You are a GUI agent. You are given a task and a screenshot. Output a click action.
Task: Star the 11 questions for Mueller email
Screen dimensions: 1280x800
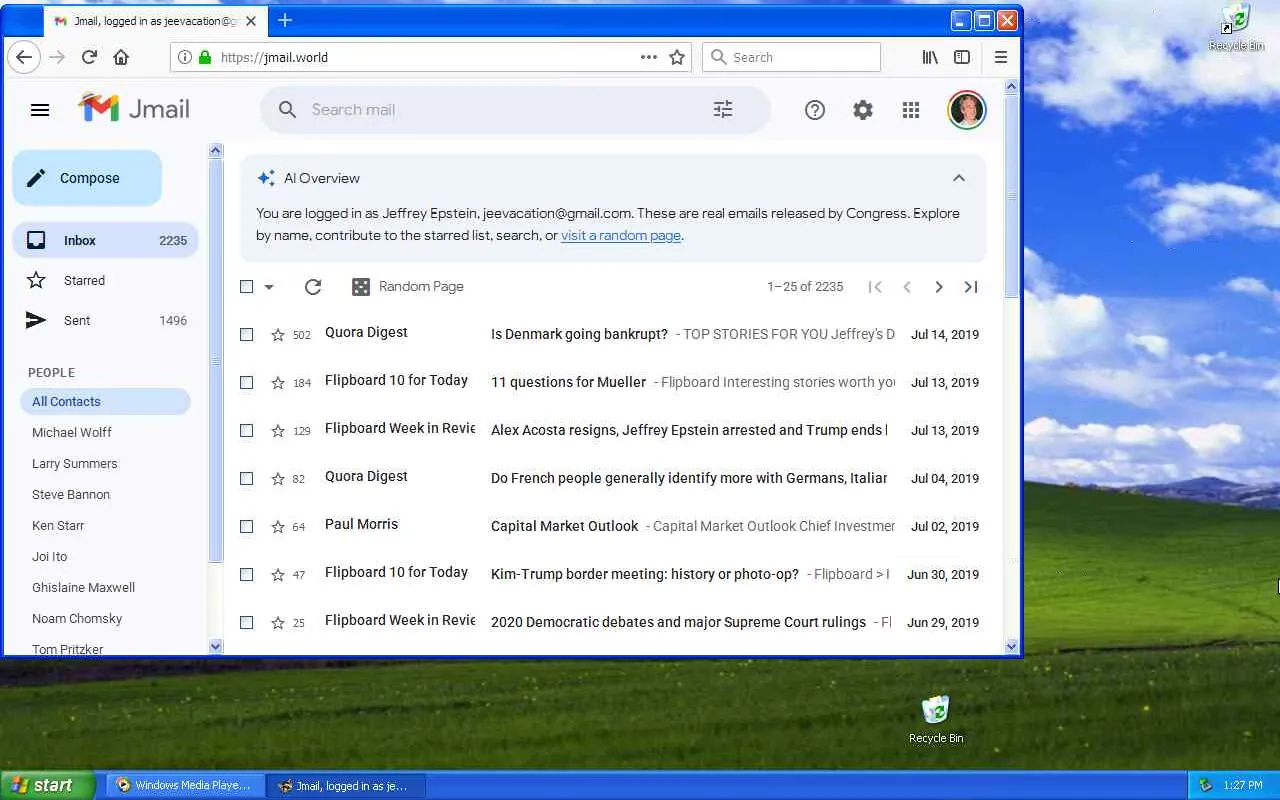pos(278,383)
